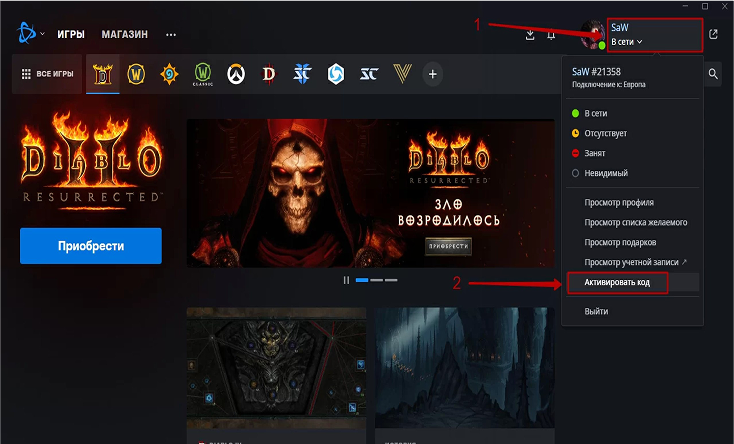Click the SaW account name
Viewport: 734px width, 444px height.
click(619, 28)
